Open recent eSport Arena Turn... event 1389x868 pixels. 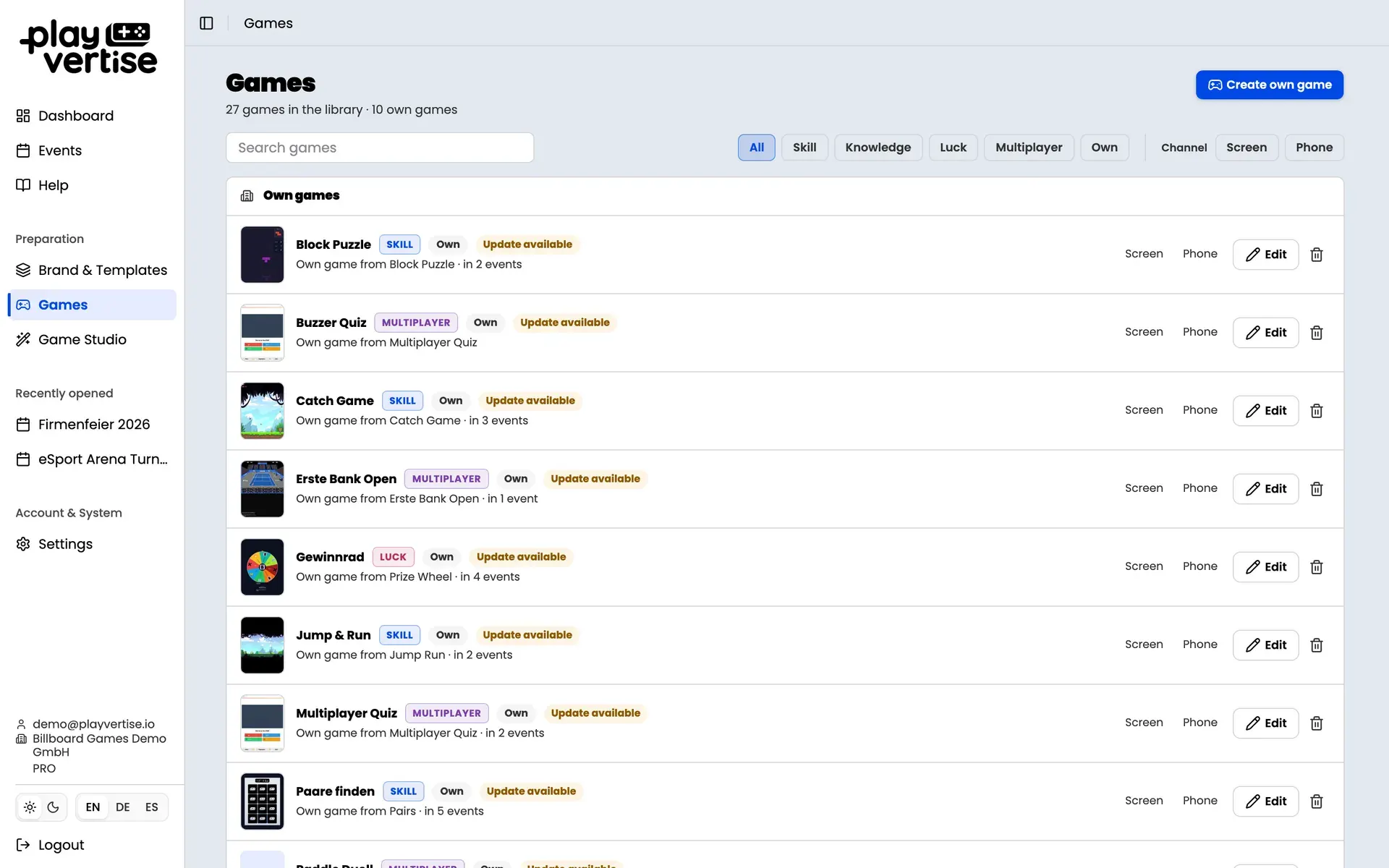coord(92,459)
